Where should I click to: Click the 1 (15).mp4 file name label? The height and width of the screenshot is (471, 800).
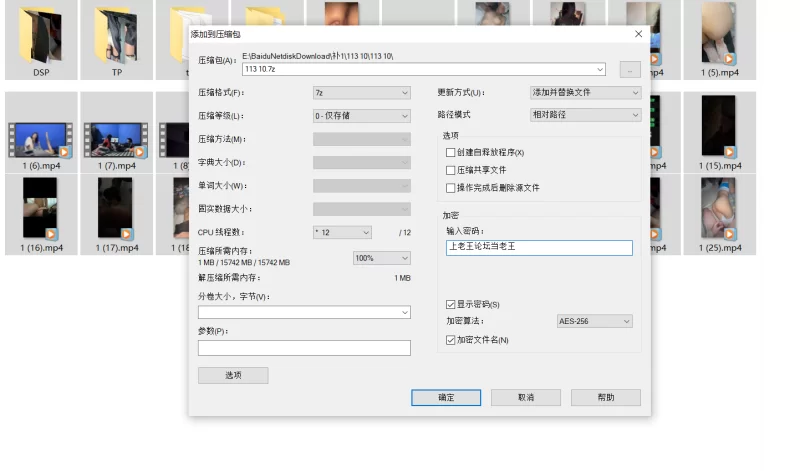coord(720,166)
